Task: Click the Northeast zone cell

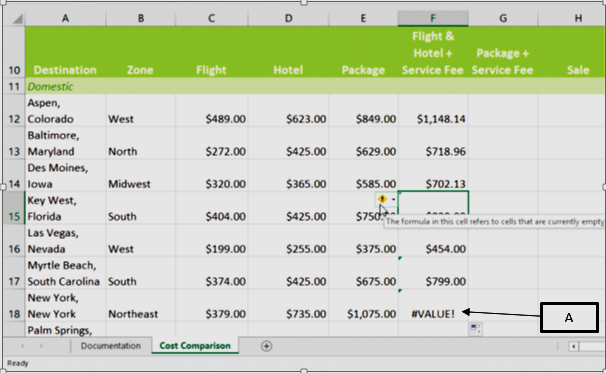Action: pyautogui.click(x=141, y=305)
